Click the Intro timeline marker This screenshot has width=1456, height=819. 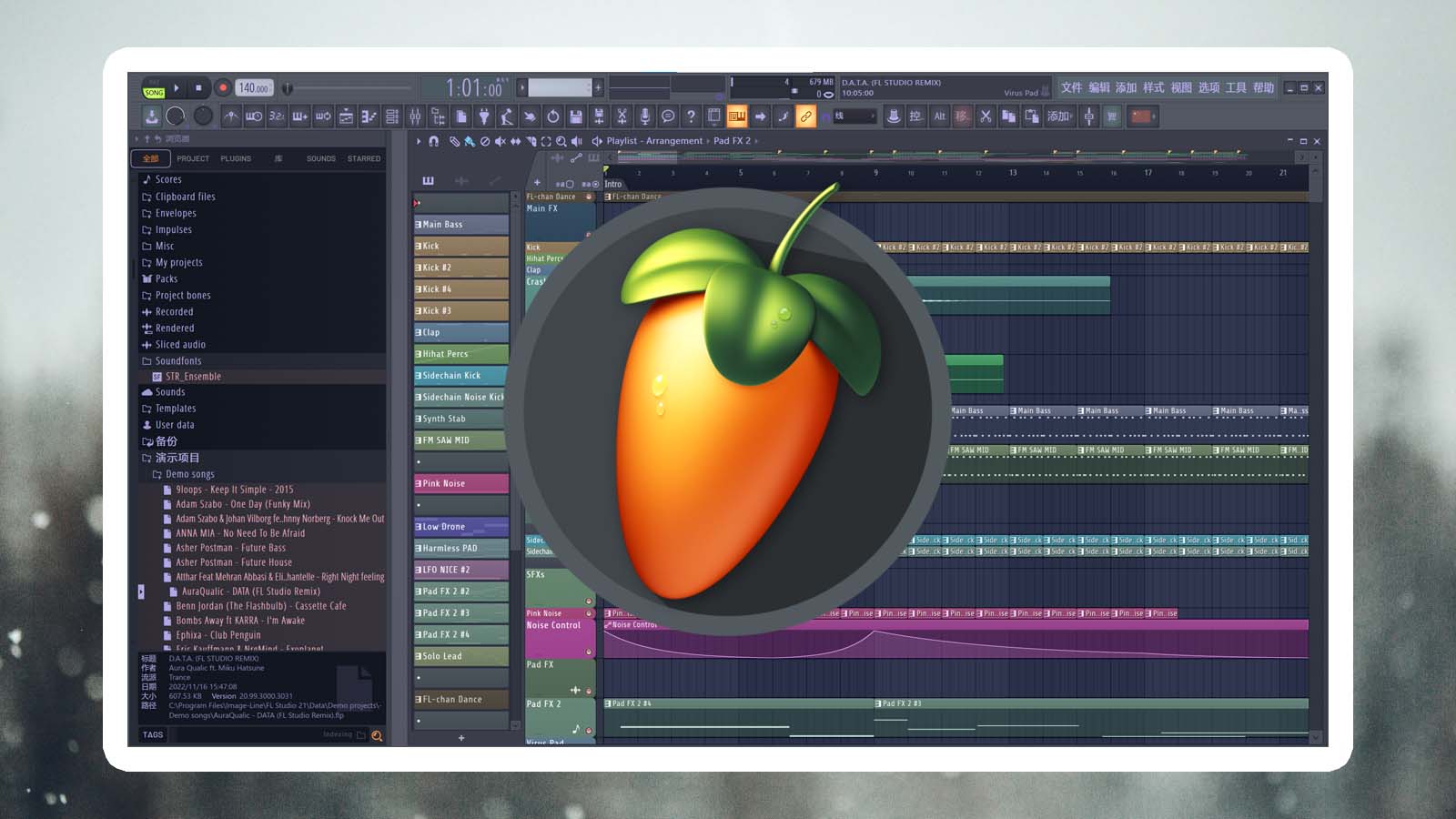point(613,184)
